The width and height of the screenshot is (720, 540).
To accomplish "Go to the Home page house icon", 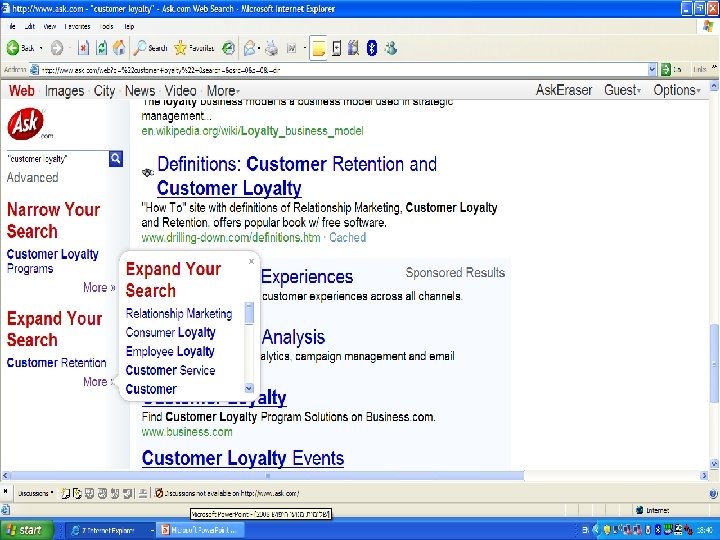I will pos(119,48).
